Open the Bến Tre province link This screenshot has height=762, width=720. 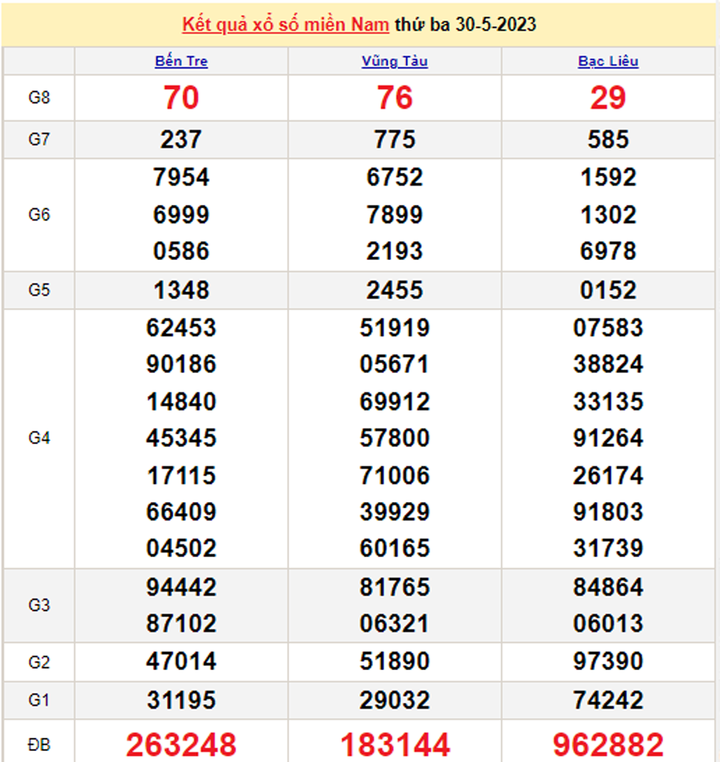point(181,62)
